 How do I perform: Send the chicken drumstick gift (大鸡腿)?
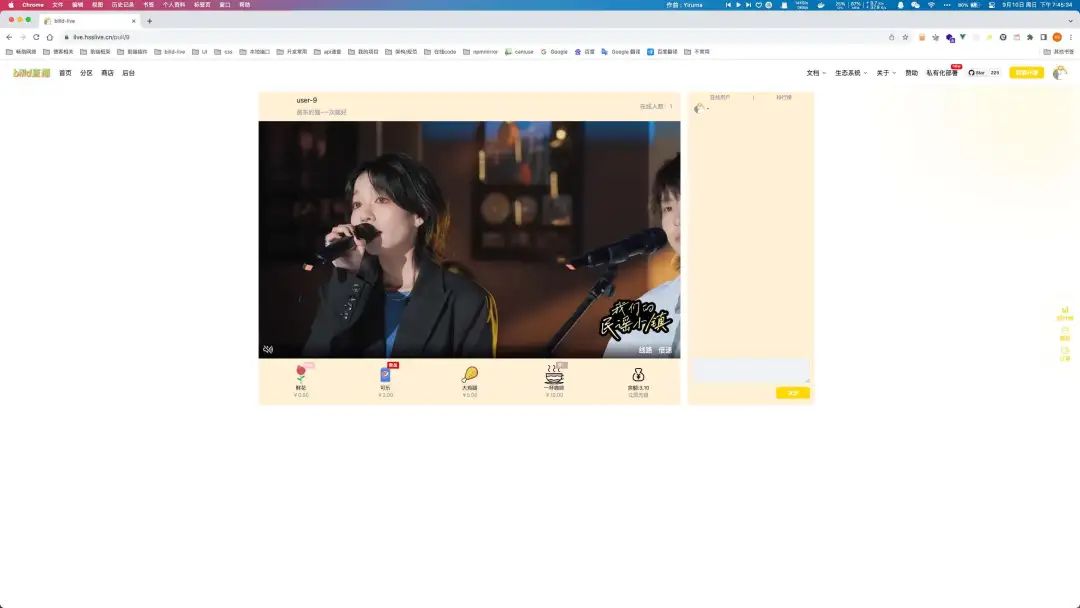pyautogui.click(x=469, y=375)
